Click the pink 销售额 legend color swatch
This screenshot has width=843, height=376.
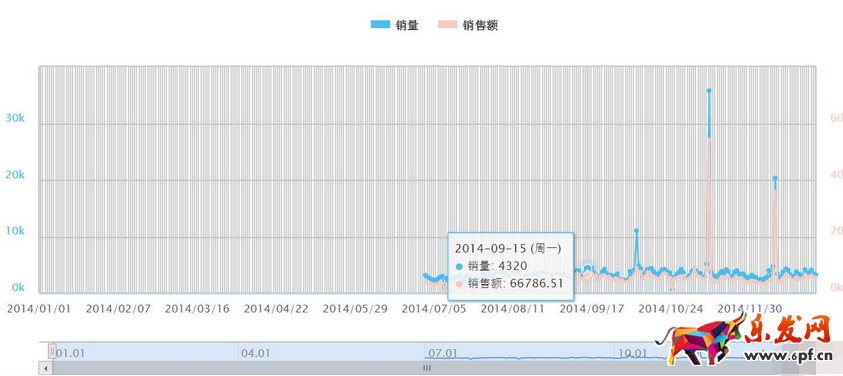pos(447,25)
